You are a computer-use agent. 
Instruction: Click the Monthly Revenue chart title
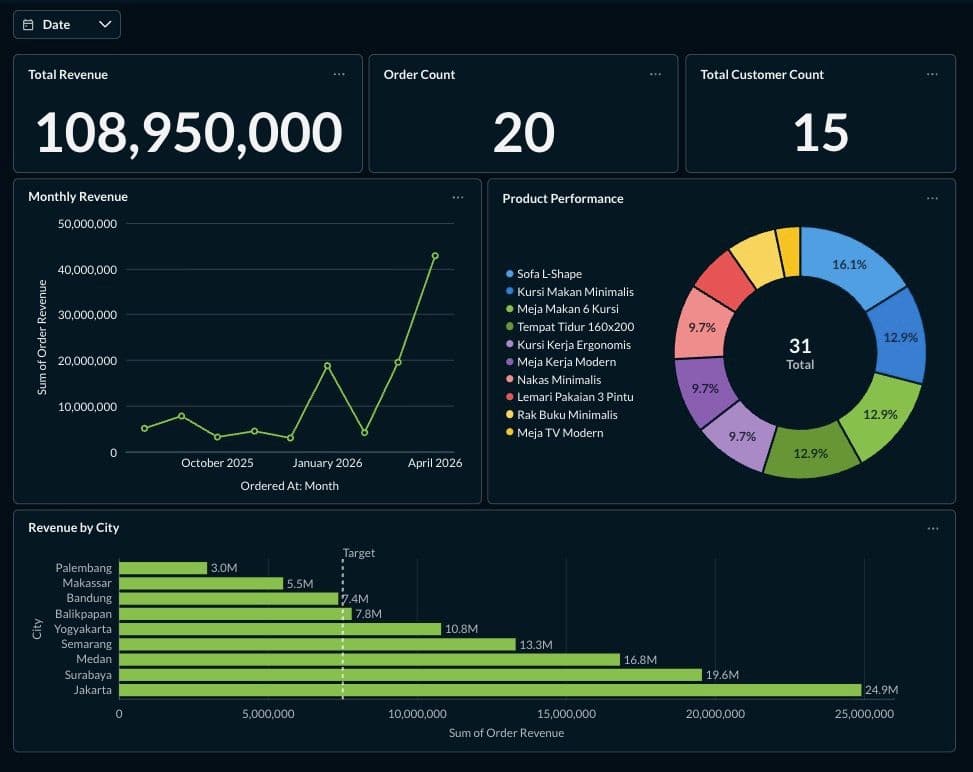click(78, 197)
